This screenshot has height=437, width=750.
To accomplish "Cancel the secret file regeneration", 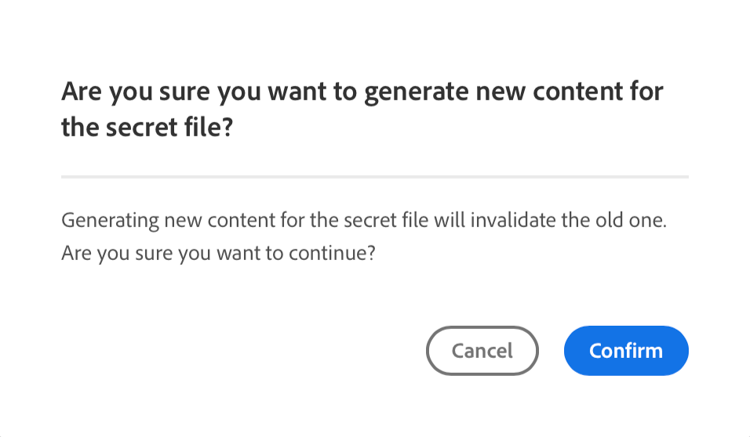I will tap(482, 351).
